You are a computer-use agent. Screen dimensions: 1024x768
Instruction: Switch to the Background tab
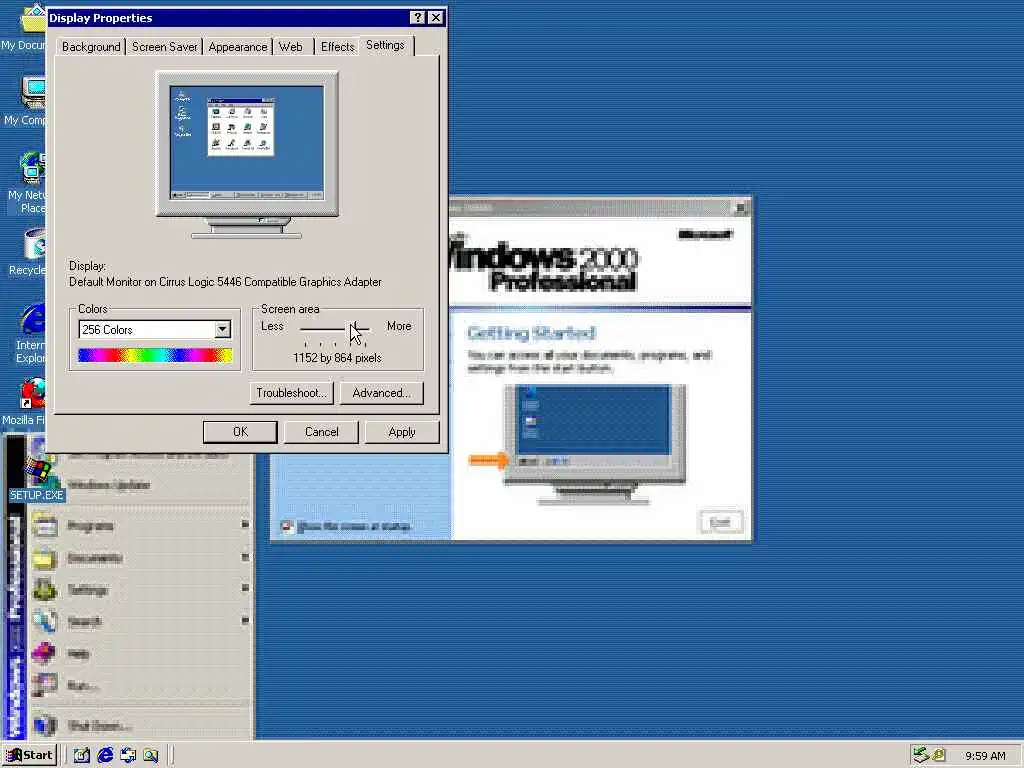click(x=91, y=47)
